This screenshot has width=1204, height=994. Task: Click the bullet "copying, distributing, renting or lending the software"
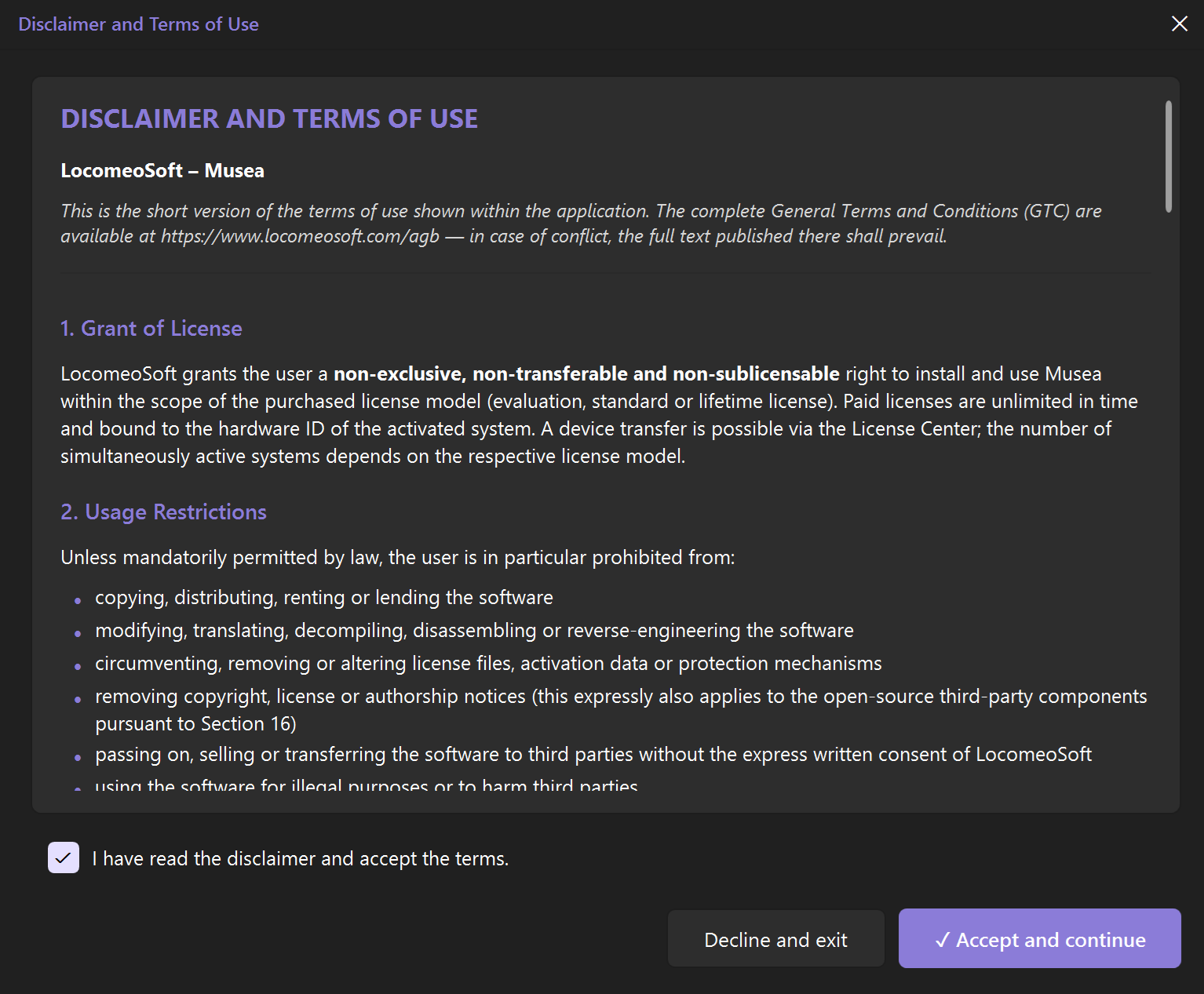[323, 597]
